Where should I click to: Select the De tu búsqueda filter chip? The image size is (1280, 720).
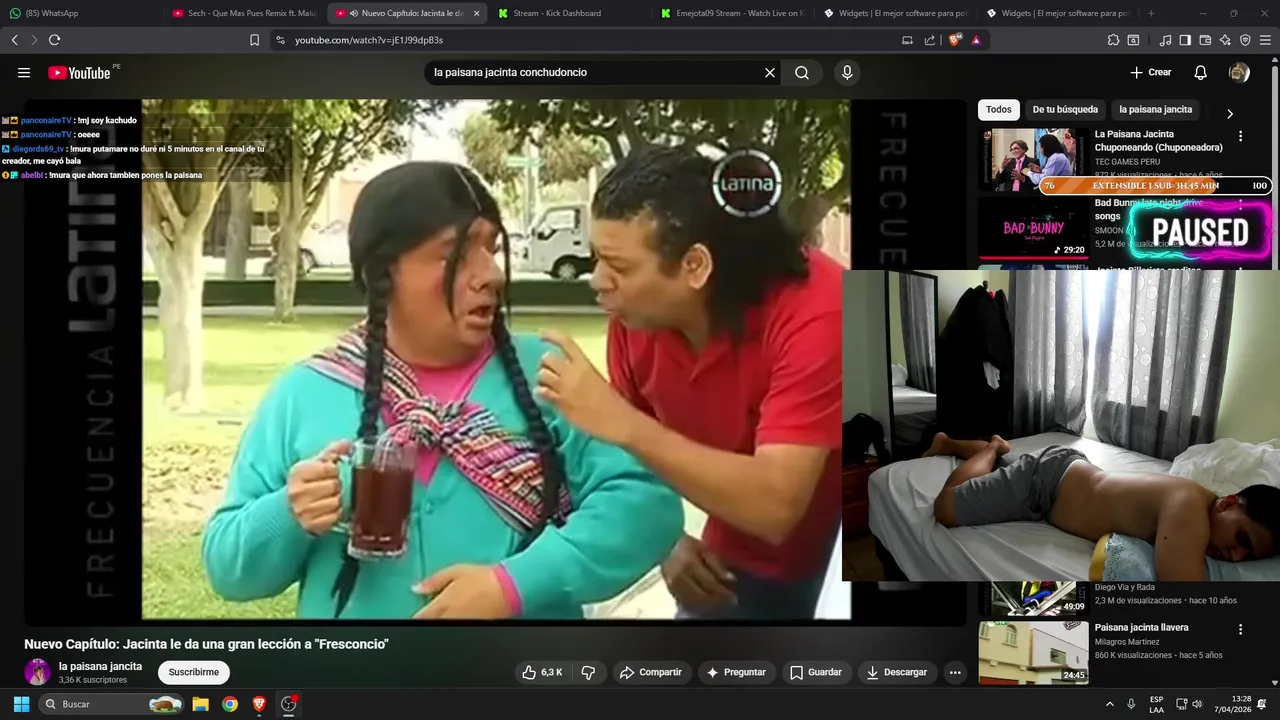point(1065,110)
